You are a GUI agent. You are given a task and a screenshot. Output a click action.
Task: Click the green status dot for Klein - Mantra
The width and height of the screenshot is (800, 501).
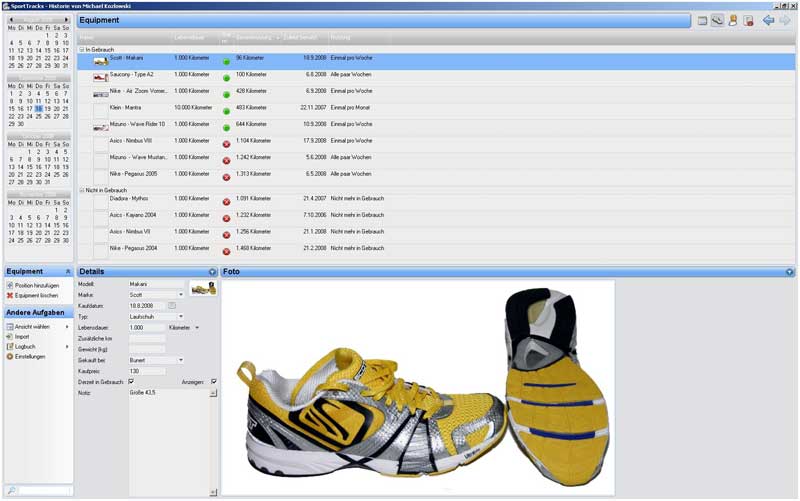tap(227, 111)
